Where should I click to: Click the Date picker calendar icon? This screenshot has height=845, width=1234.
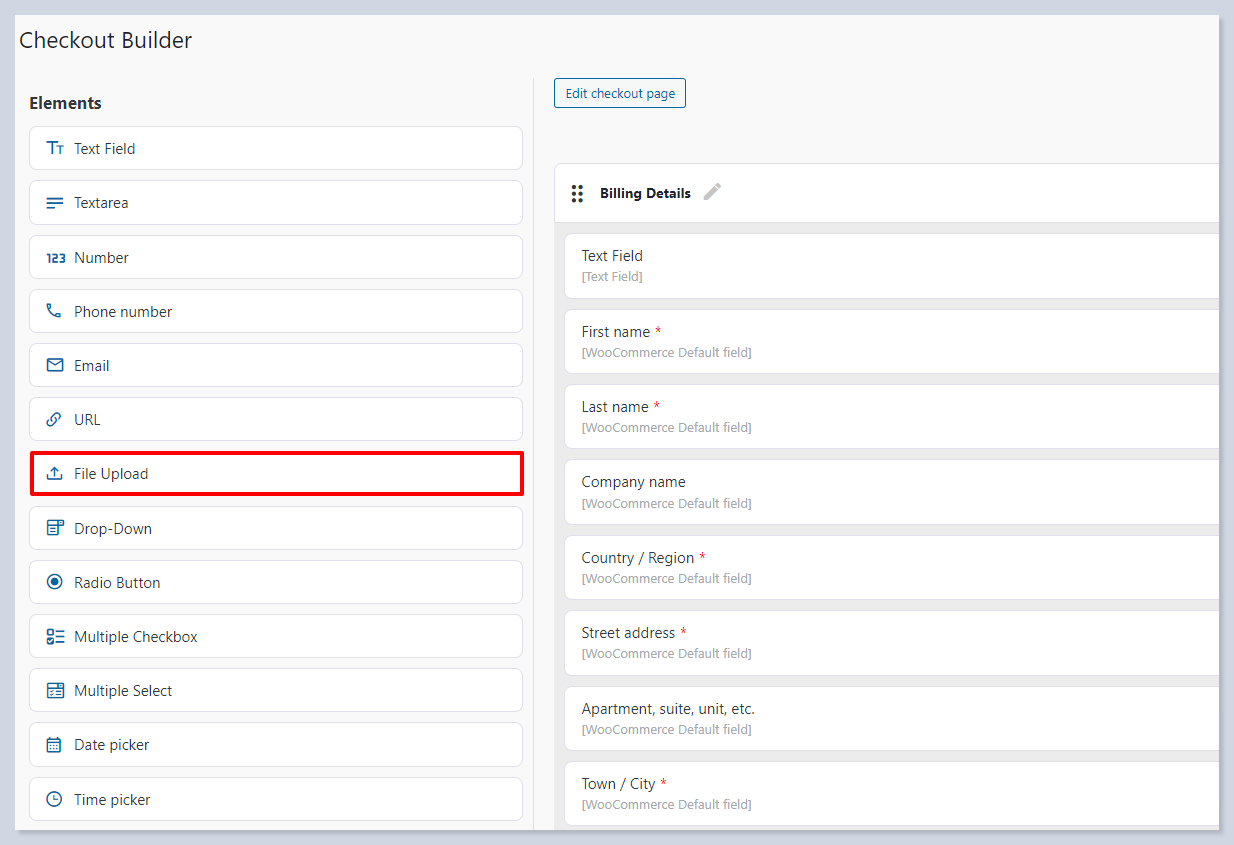coord(55,745)
